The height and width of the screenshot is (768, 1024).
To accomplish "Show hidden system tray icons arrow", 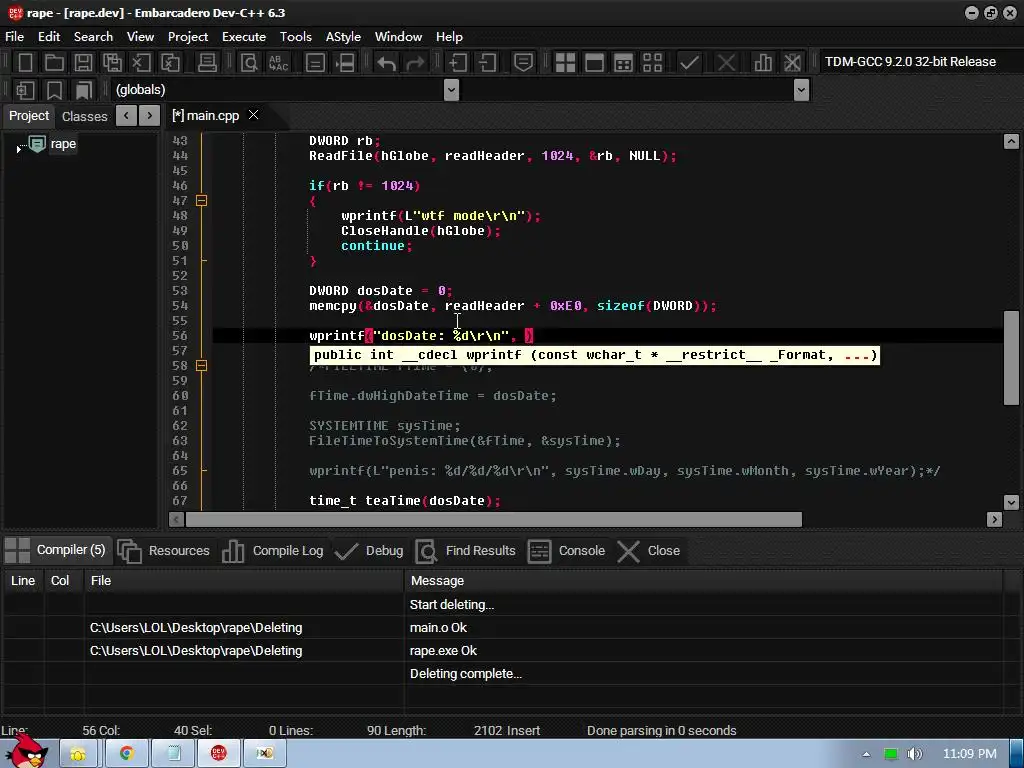I will [867, 754].
